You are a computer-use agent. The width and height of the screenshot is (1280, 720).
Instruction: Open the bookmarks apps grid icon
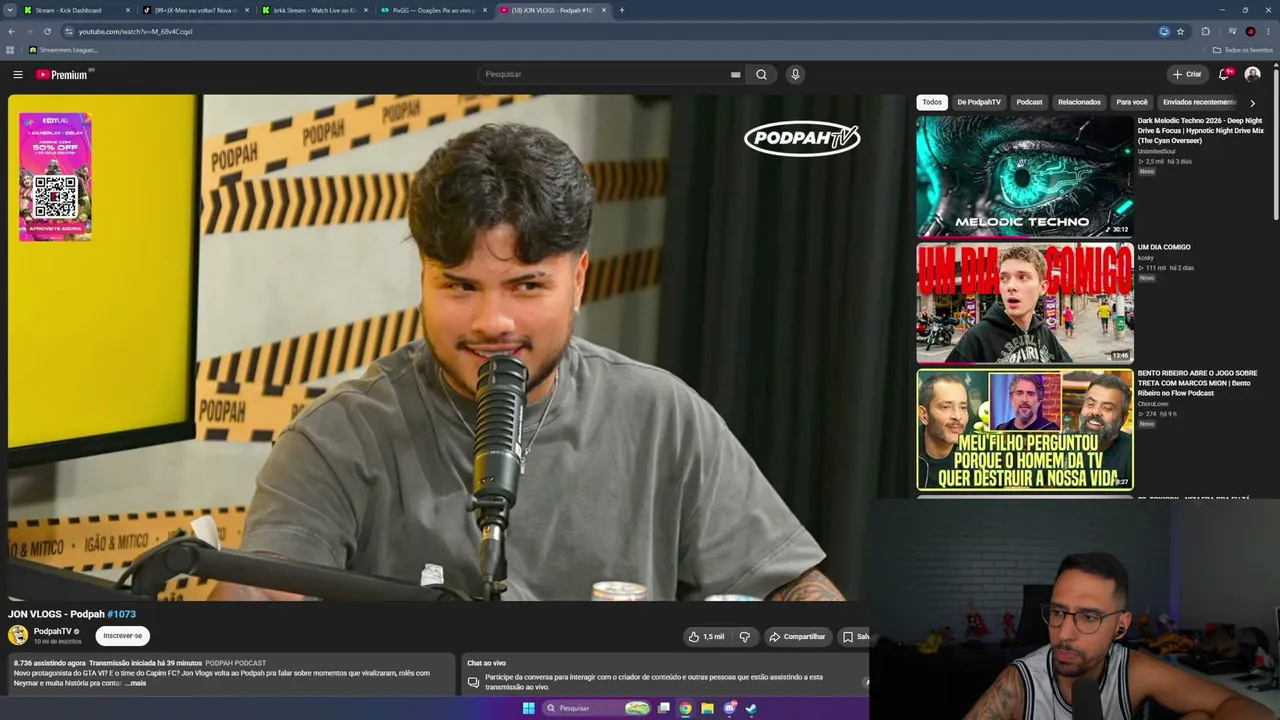point(11,50)
